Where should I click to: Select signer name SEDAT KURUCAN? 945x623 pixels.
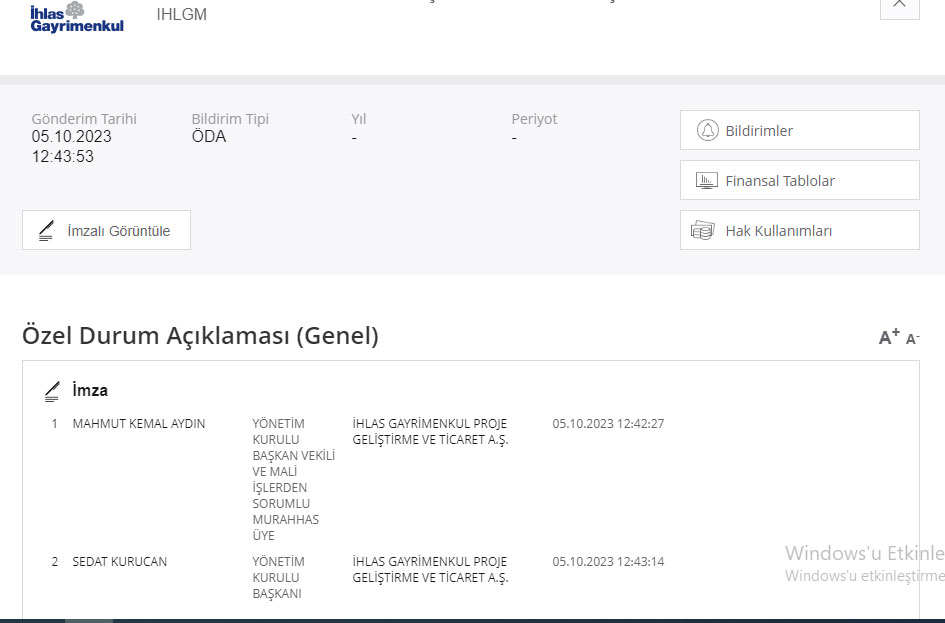point(119,562)
